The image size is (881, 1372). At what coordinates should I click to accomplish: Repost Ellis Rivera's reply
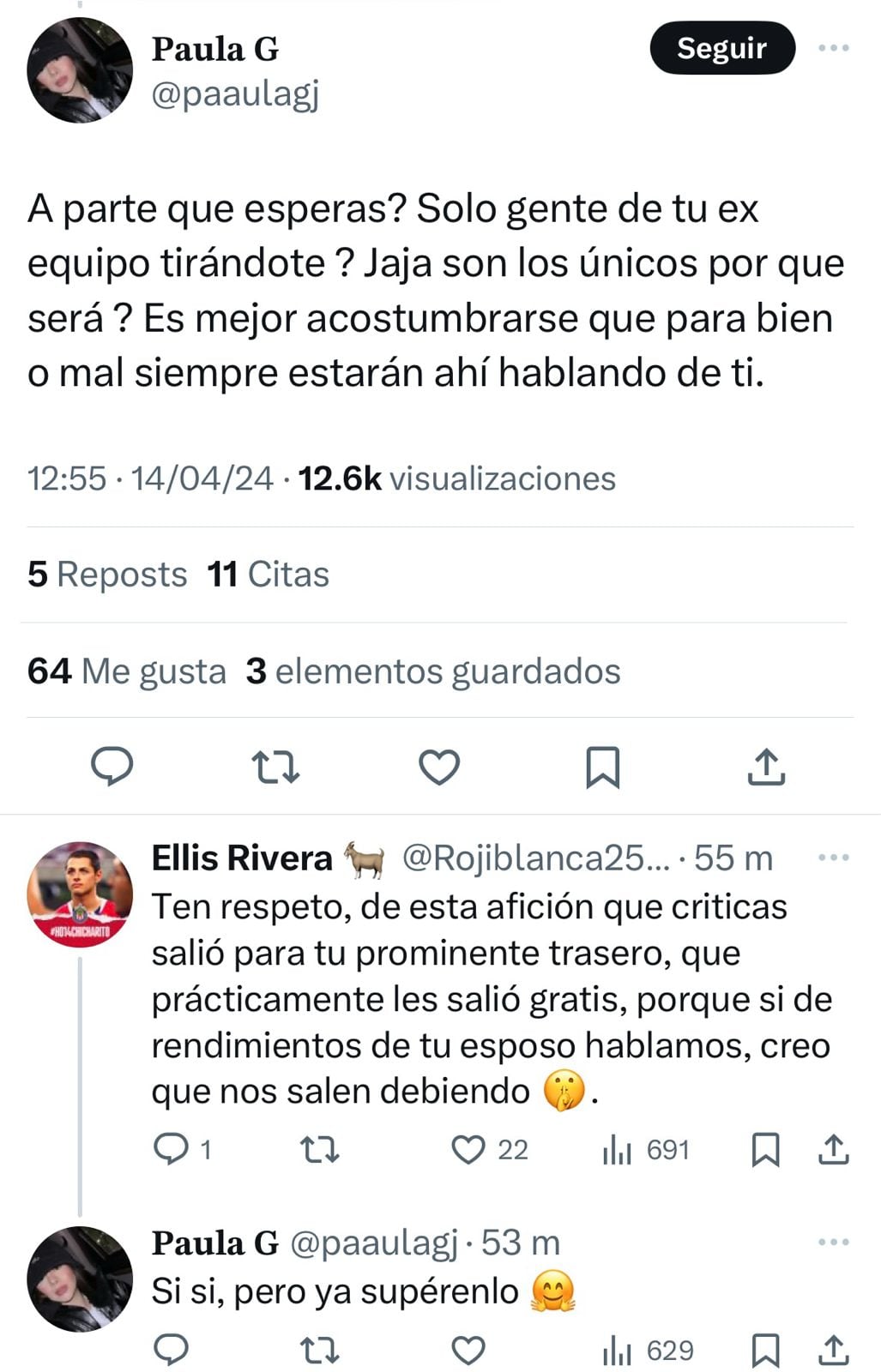pos(320,1149)
